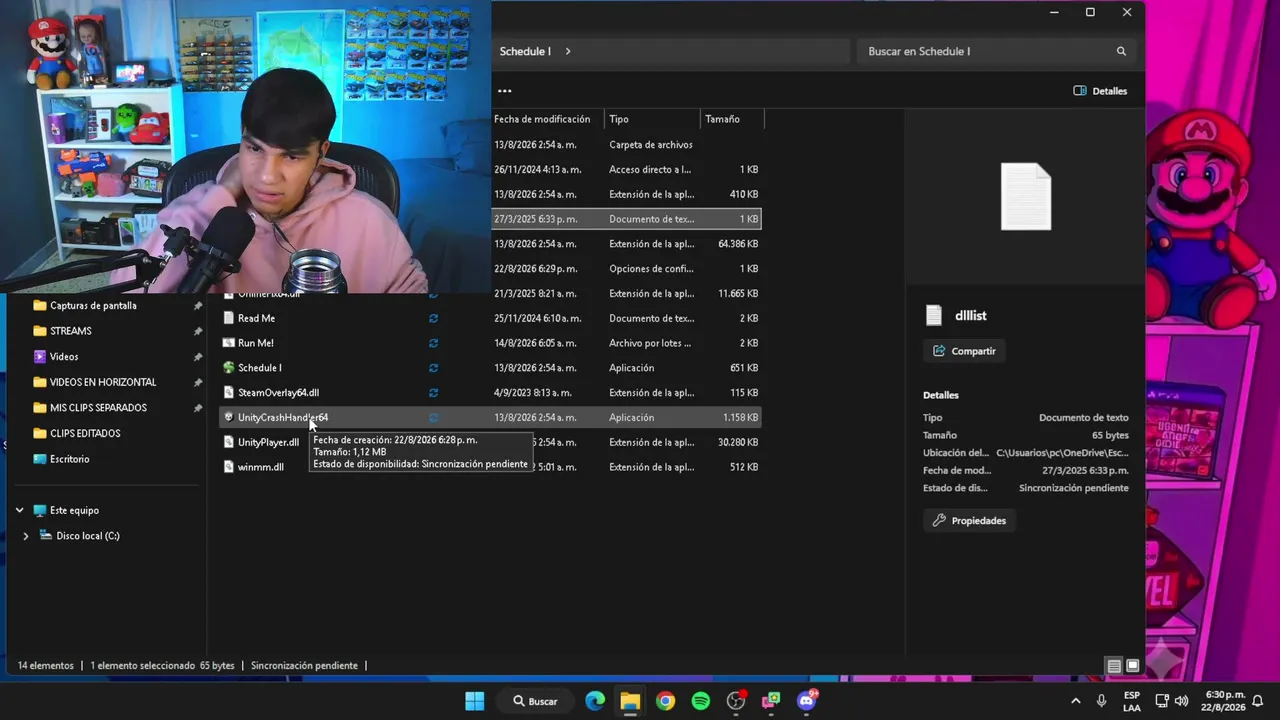Toggle the Detalles pane button
The image size is (1280, 720).
(1100, 91)
